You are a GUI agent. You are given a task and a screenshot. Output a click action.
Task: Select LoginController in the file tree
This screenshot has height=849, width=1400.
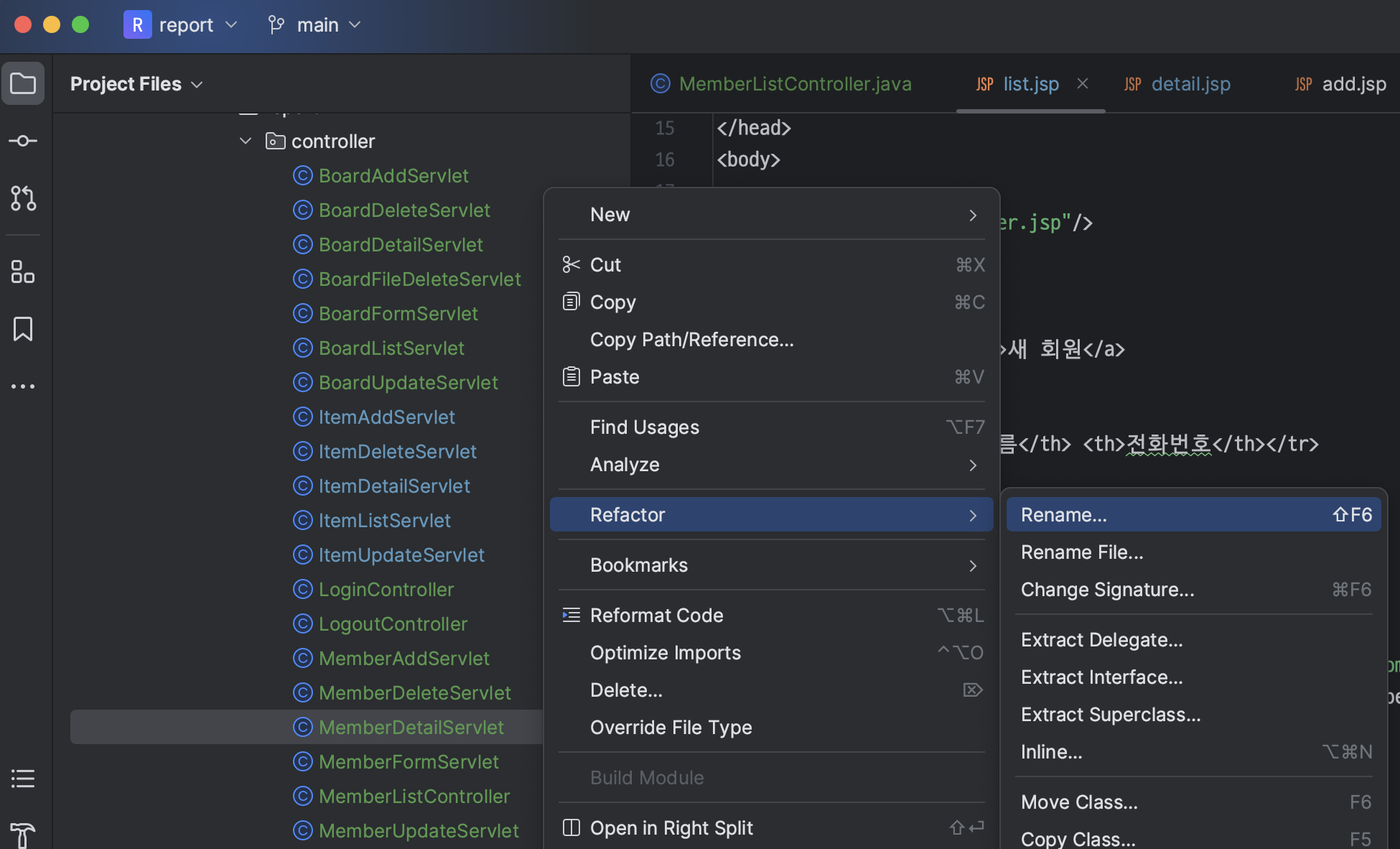coord(386,590)
